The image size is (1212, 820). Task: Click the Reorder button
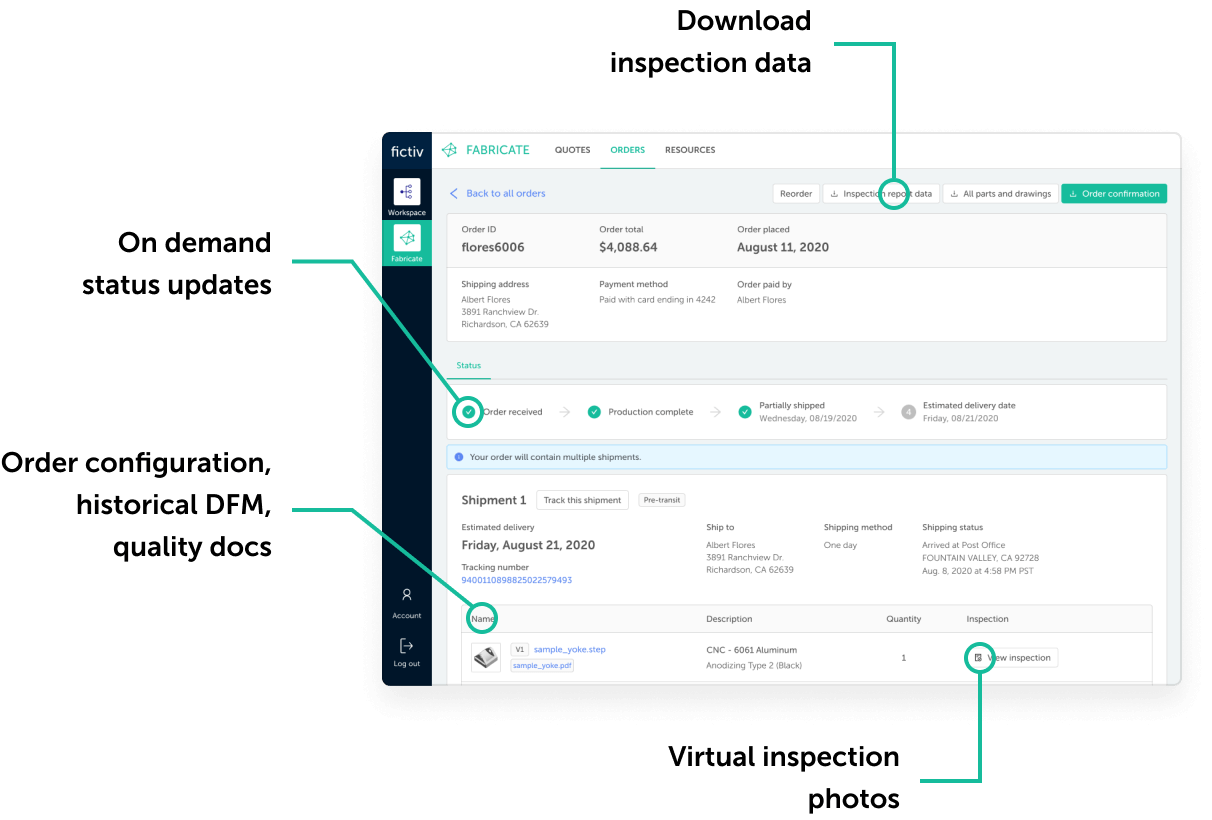pyautogui.click(x=796, y=193)
